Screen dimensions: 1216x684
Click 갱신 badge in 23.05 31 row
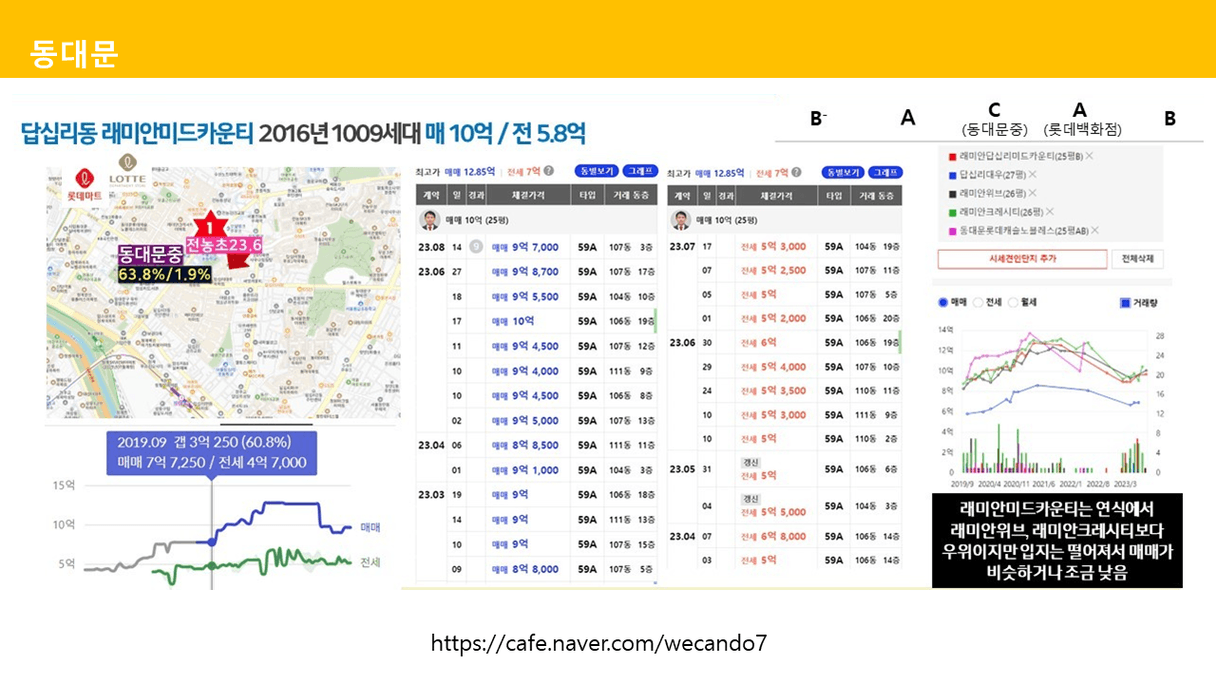[750, 462]
